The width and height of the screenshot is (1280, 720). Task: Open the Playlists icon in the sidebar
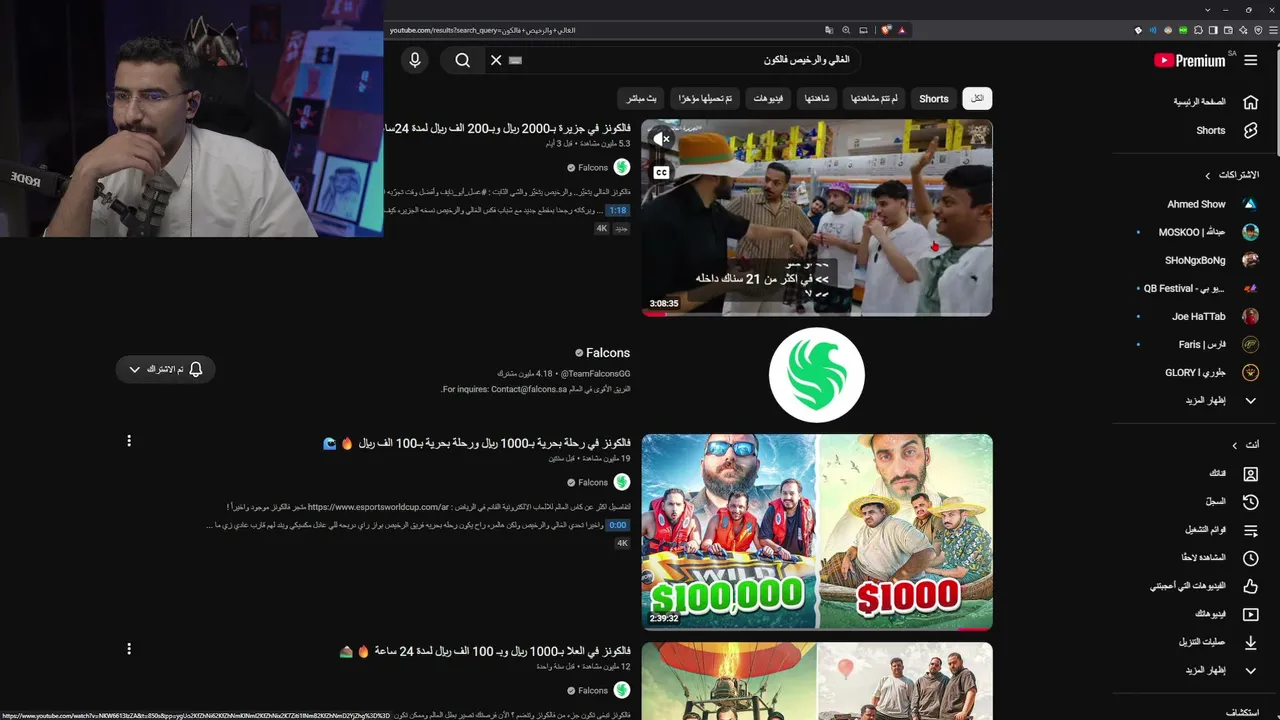pyautogui.click(x=1250, y=529)
